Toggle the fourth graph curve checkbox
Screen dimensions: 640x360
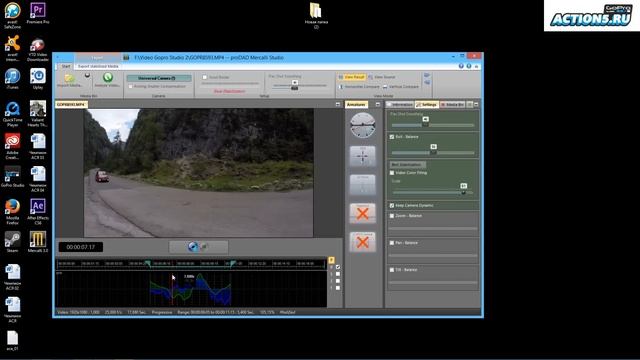(338, 288)
